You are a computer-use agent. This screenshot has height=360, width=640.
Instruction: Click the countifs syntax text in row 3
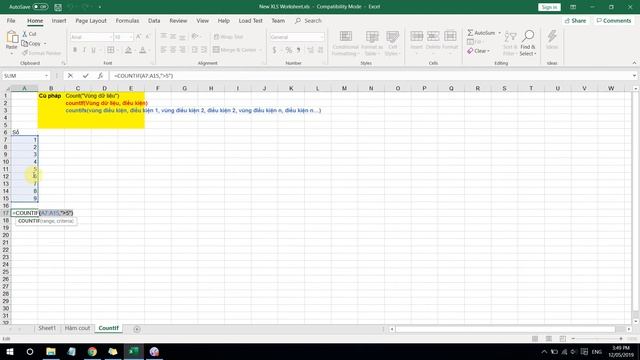tap(193, 110)
